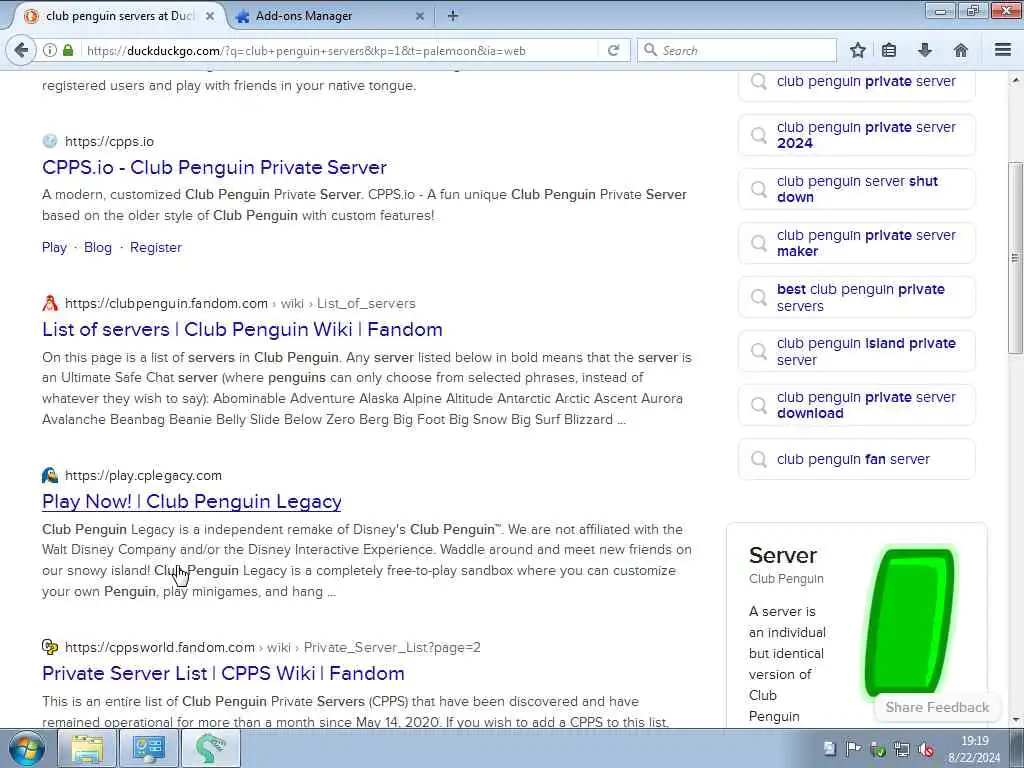Click the page vertical scrollbar thumb
The image size is (1024, 768).
[x=1015, y=257]
